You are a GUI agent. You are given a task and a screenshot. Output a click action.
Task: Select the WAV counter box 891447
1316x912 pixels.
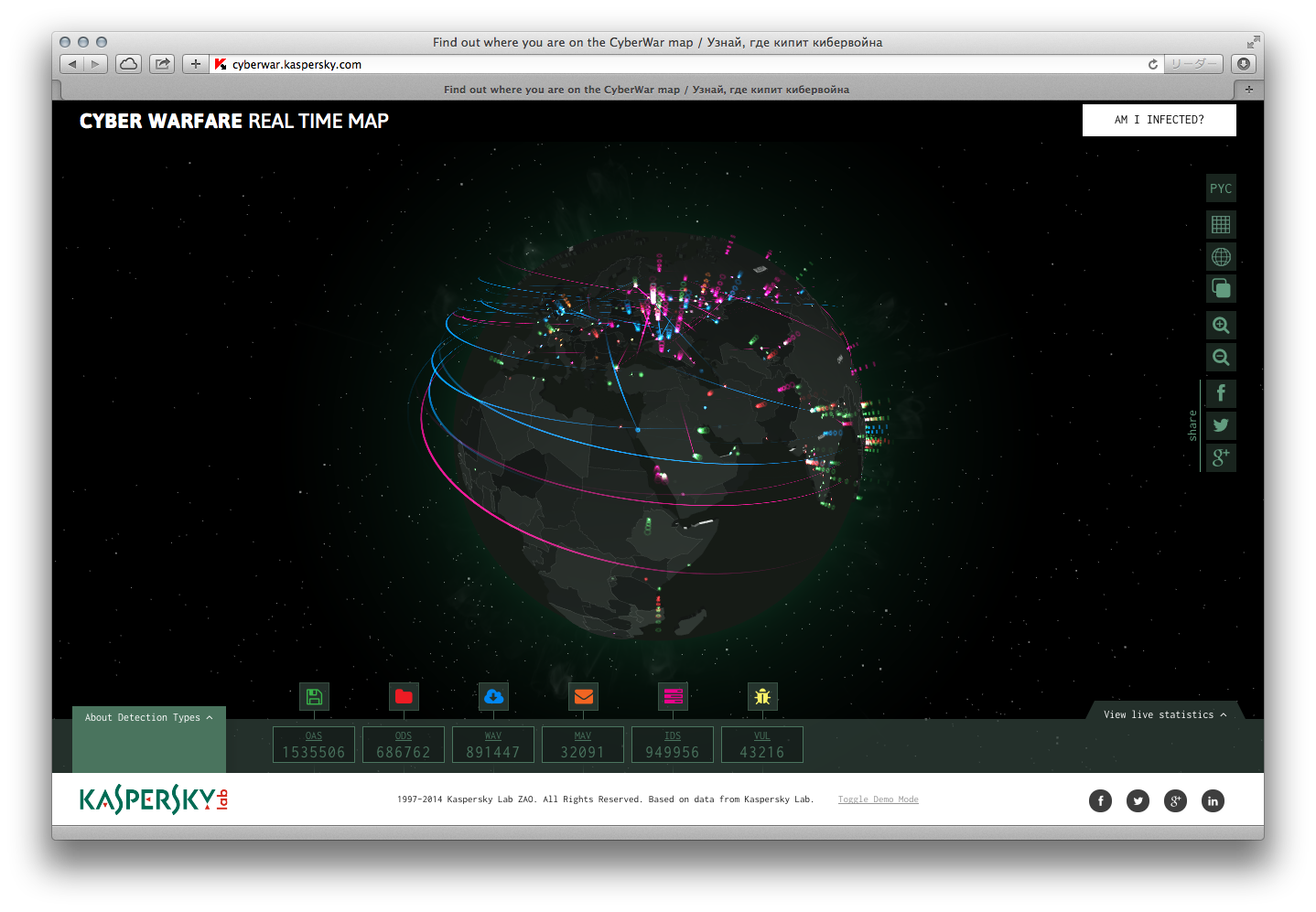(x=493, y=745)
